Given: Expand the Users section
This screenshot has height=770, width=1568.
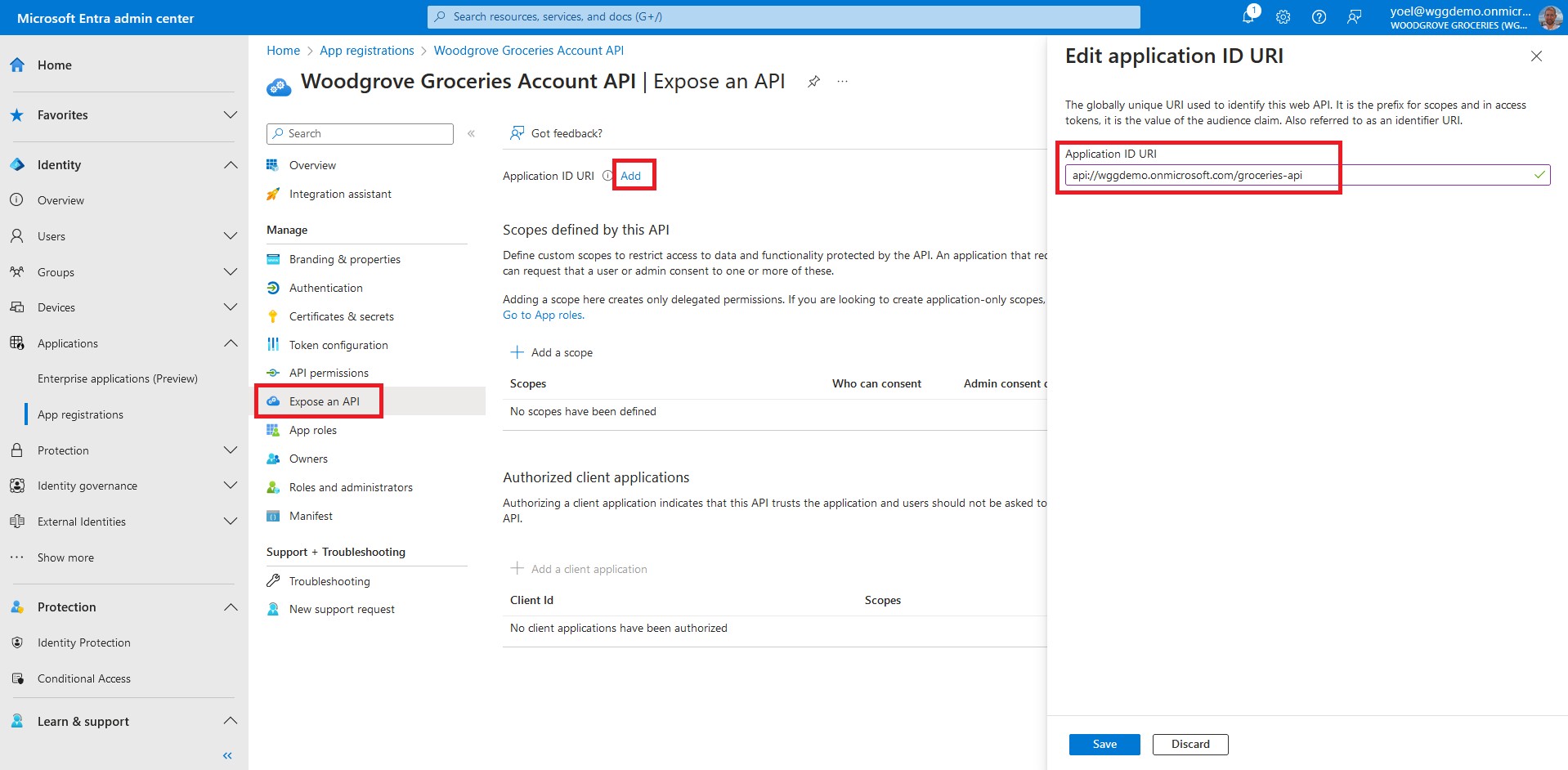Looking at the screenshot, I should point(231,236).
